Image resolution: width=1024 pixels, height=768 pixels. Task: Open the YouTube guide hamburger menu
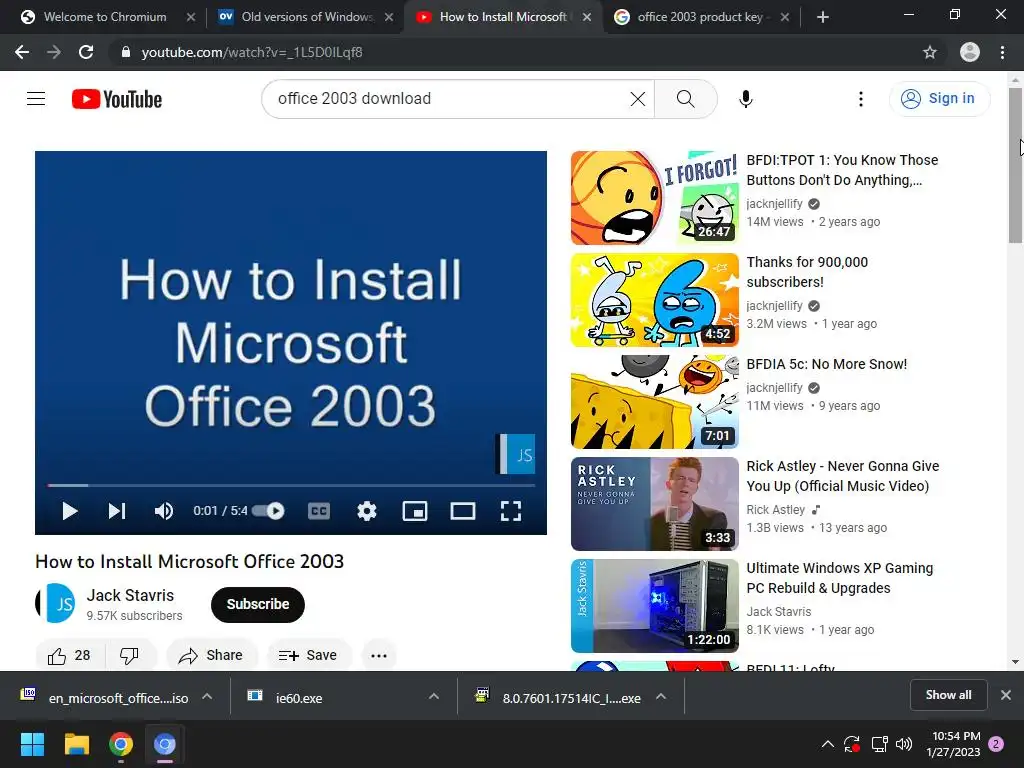click(x=36, y=99)
